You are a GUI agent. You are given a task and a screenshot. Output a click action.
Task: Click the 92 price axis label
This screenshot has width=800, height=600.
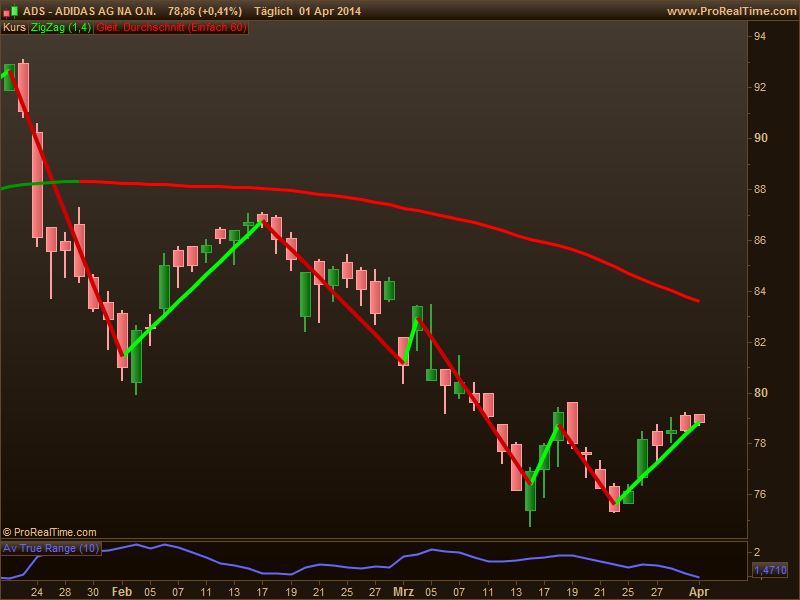tap(760, 87)
